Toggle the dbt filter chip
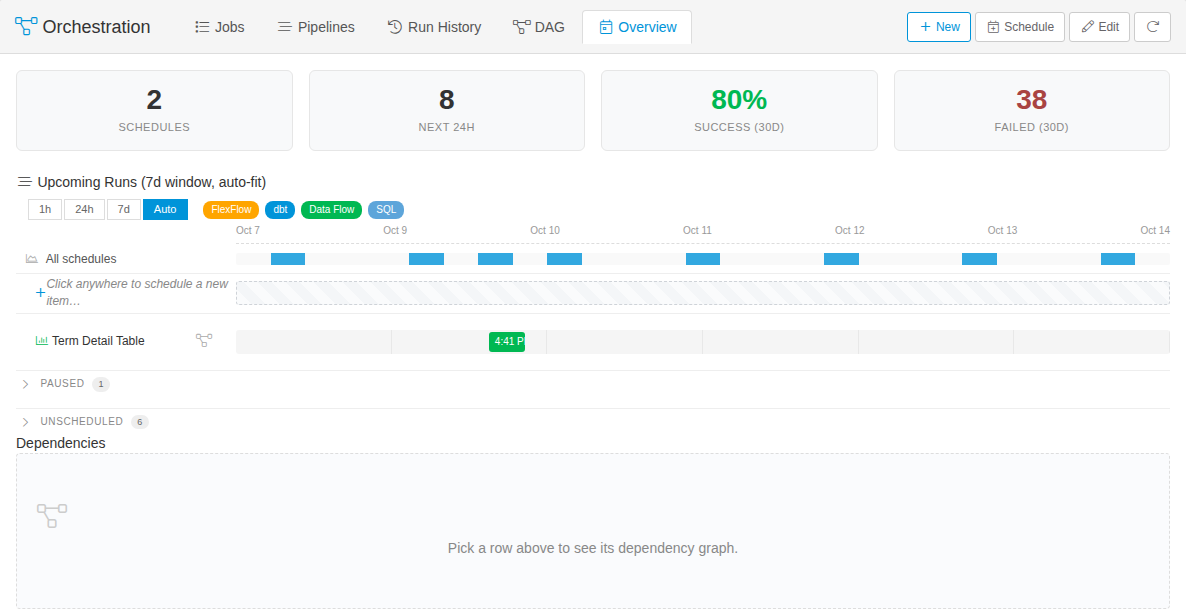This screenshot has width=1186, height=609. point(280,210)
